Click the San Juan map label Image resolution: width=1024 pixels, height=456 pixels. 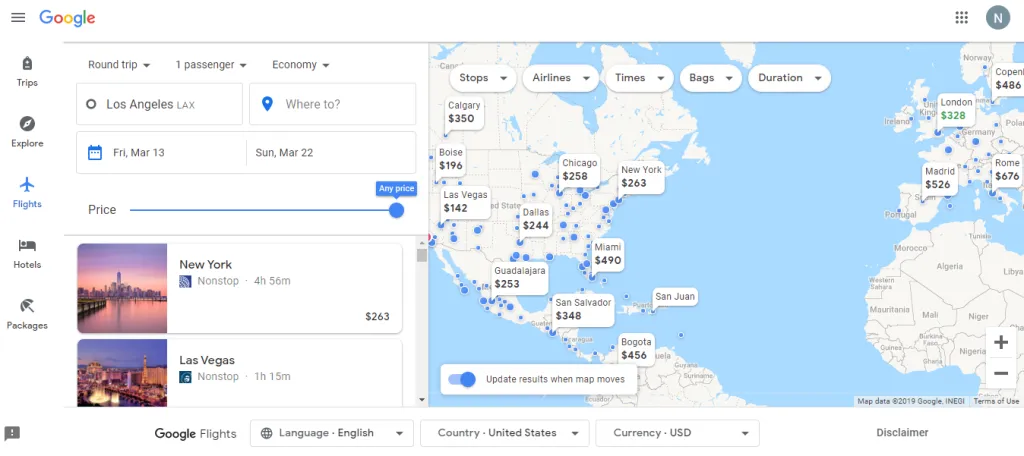[675, 297]
